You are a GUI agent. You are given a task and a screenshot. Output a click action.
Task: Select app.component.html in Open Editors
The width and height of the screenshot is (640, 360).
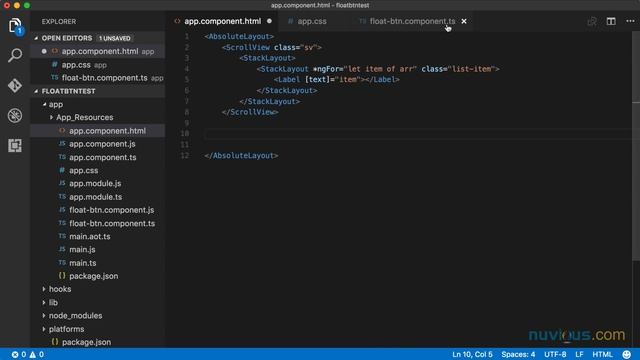point(98,51)
